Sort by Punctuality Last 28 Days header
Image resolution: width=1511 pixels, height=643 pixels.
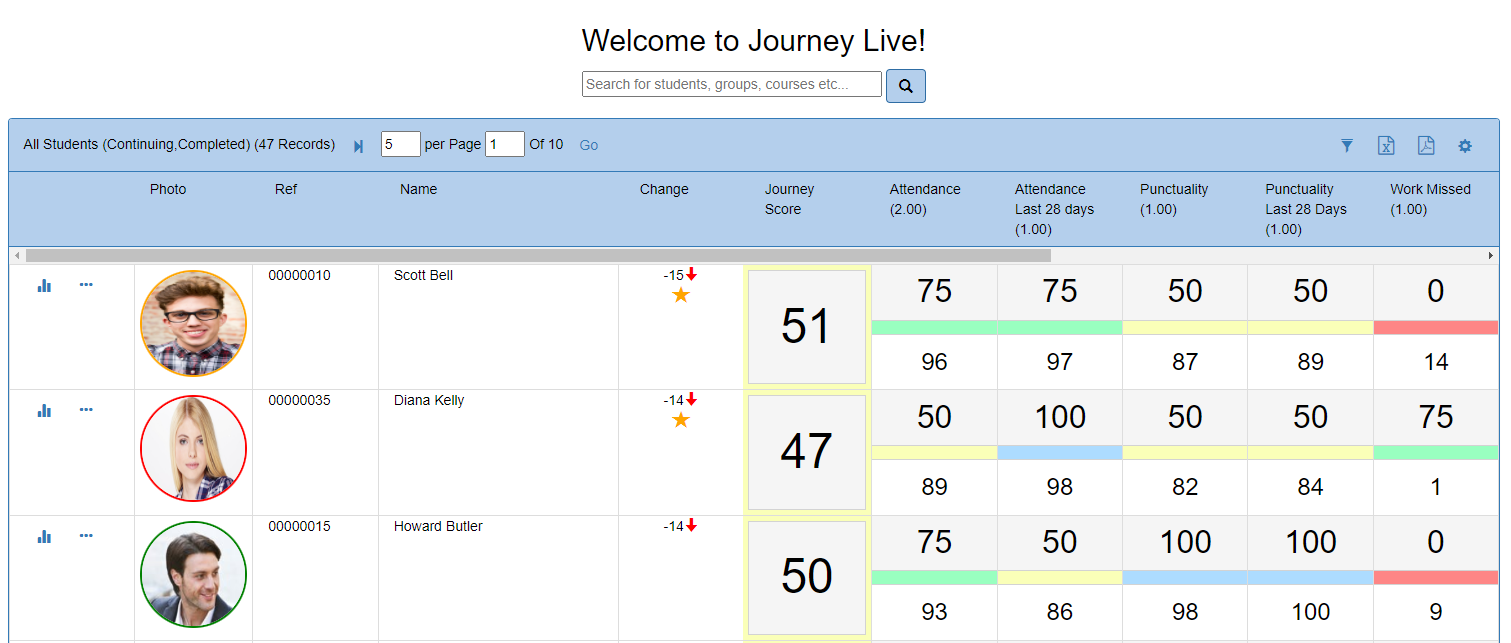tap(1306, 209)
